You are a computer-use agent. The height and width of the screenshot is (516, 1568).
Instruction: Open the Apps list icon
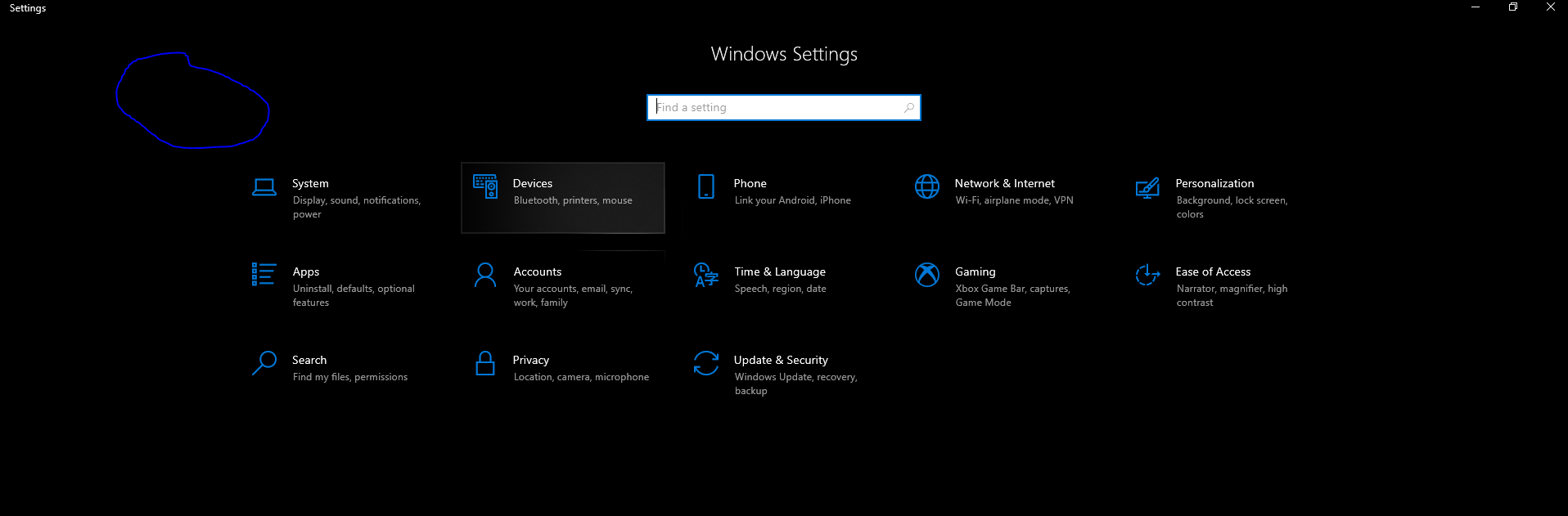264,275
